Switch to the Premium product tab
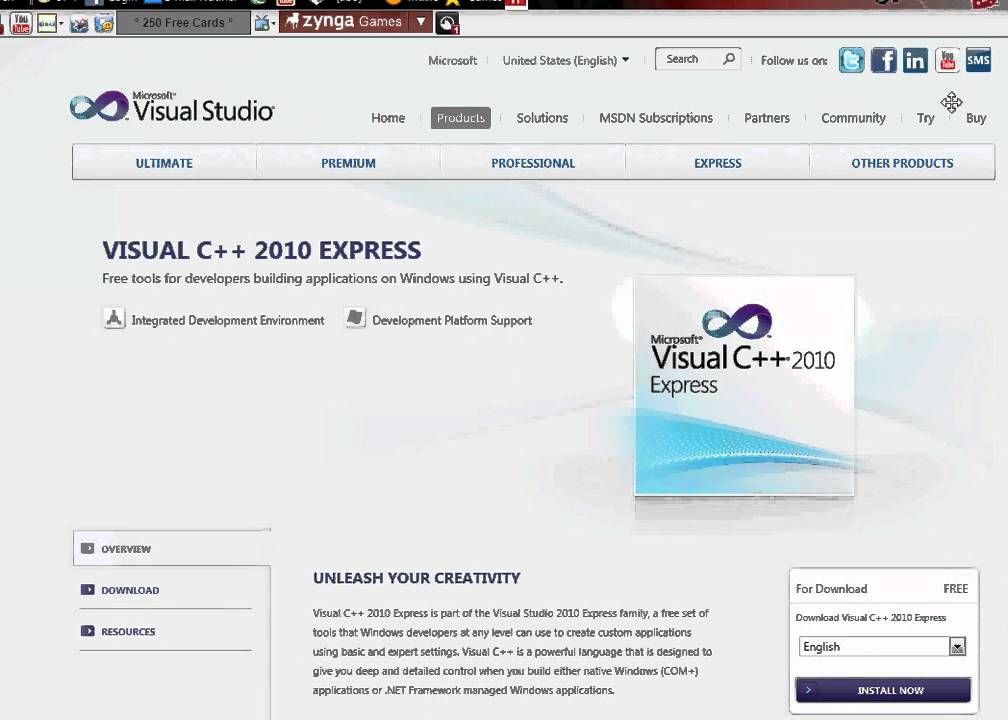Screen dimensions: 1008x720 348,162
